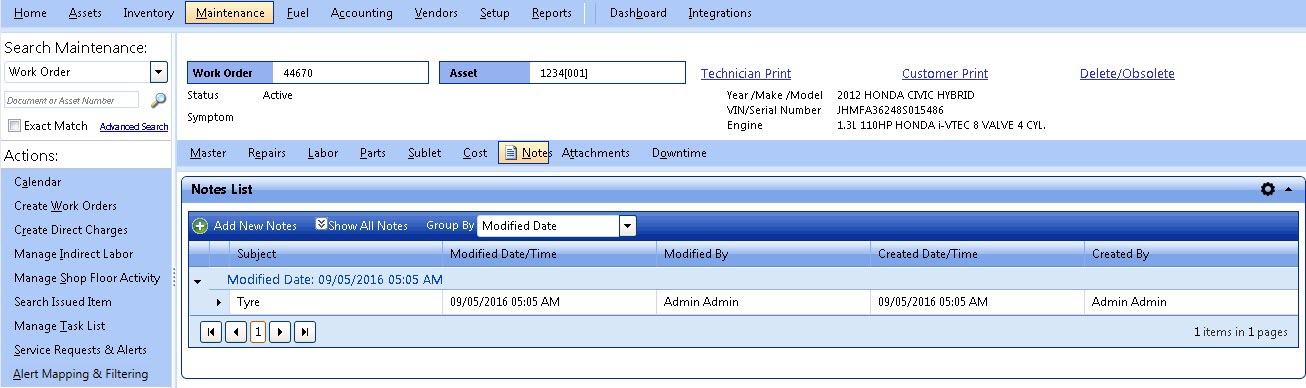This screenshot has width=1306, height=388.
Task: Open the Inventory menu
Action: 148,13
